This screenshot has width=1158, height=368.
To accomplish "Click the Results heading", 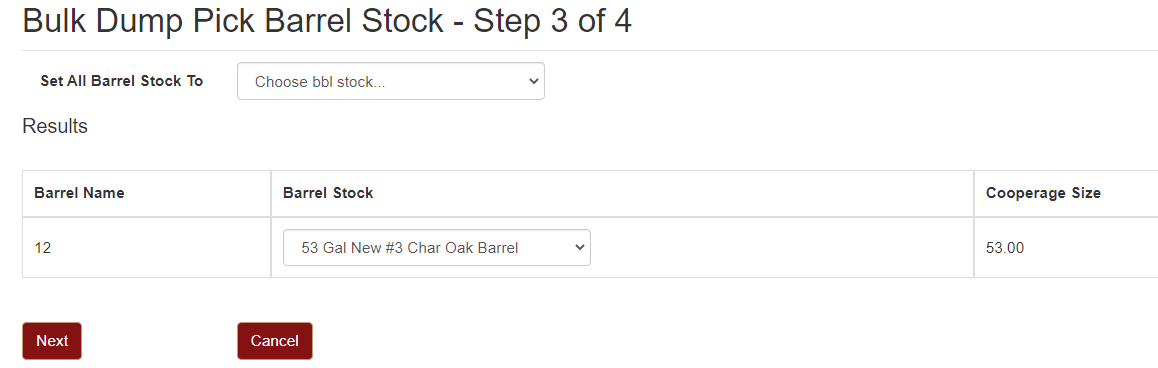I will (x=55, y=126).
